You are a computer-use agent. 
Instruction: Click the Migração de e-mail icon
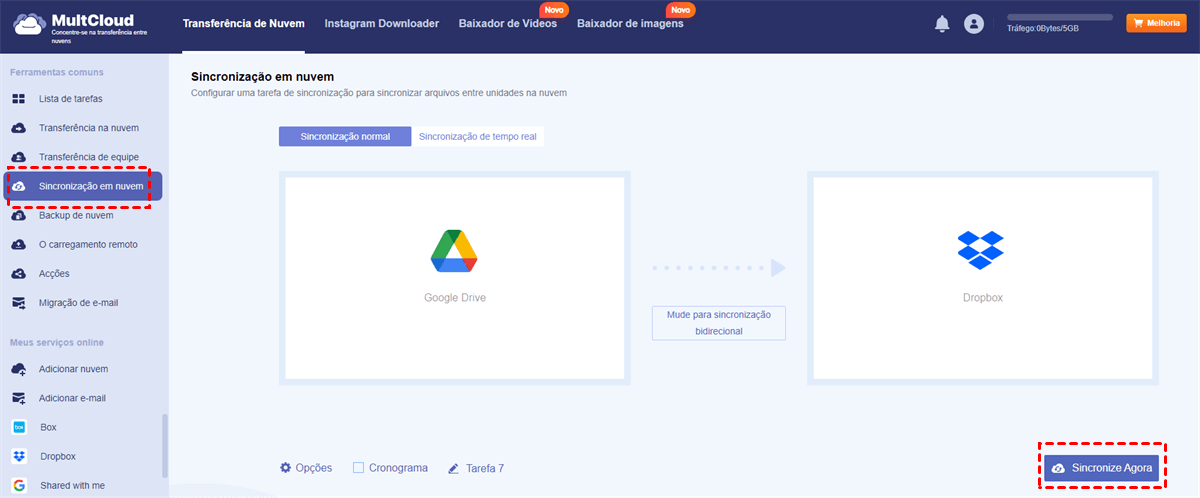click(x=19, y=302)
